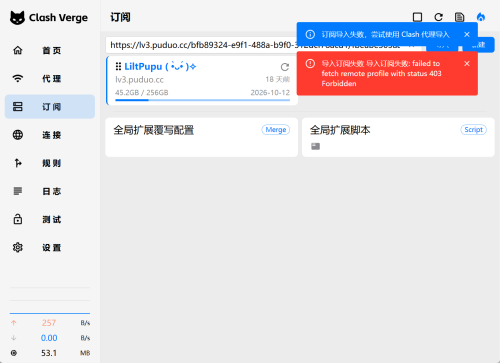Click the 2026-10-12 expiry date
The width and height of the screenshot is (500, 363).
tap(270, 93)
